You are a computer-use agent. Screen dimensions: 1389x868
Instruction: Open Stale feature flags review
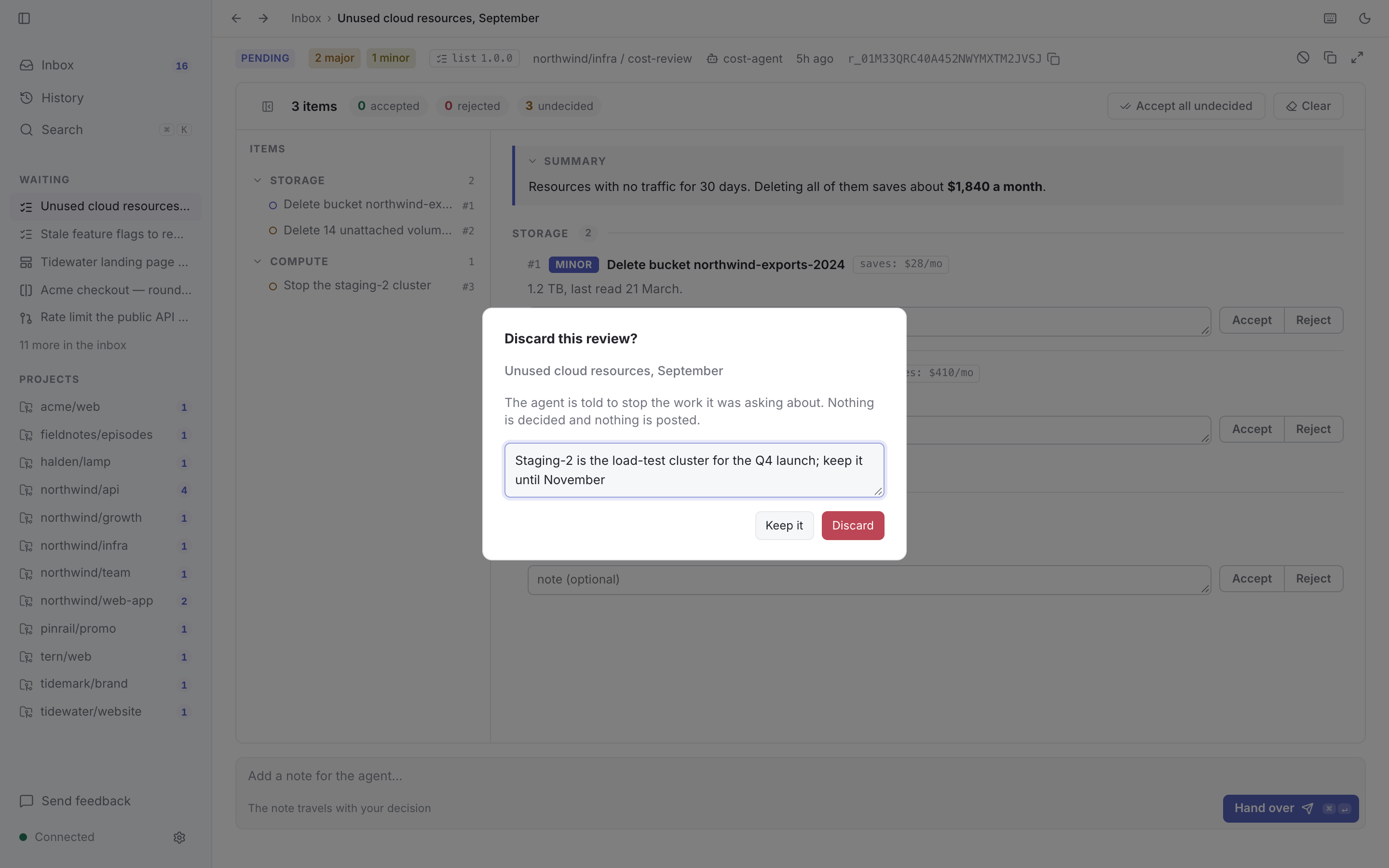point(106,234)
